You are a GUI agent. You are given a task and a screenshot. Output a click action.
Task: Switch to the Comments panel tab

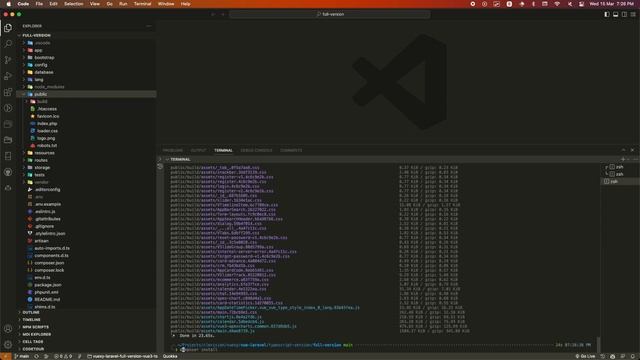(x=291, y=150)
